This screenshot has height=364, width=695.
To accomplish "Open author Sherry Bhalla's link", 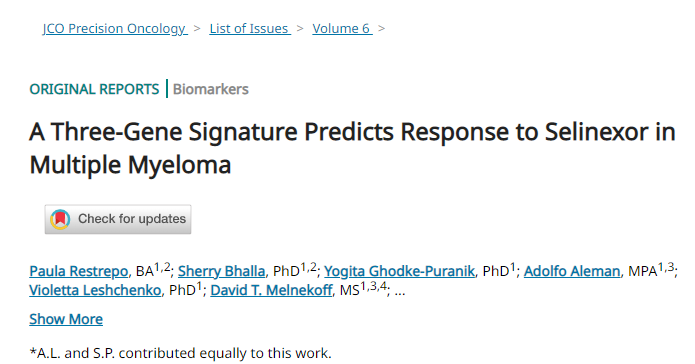I will (221, 271).
